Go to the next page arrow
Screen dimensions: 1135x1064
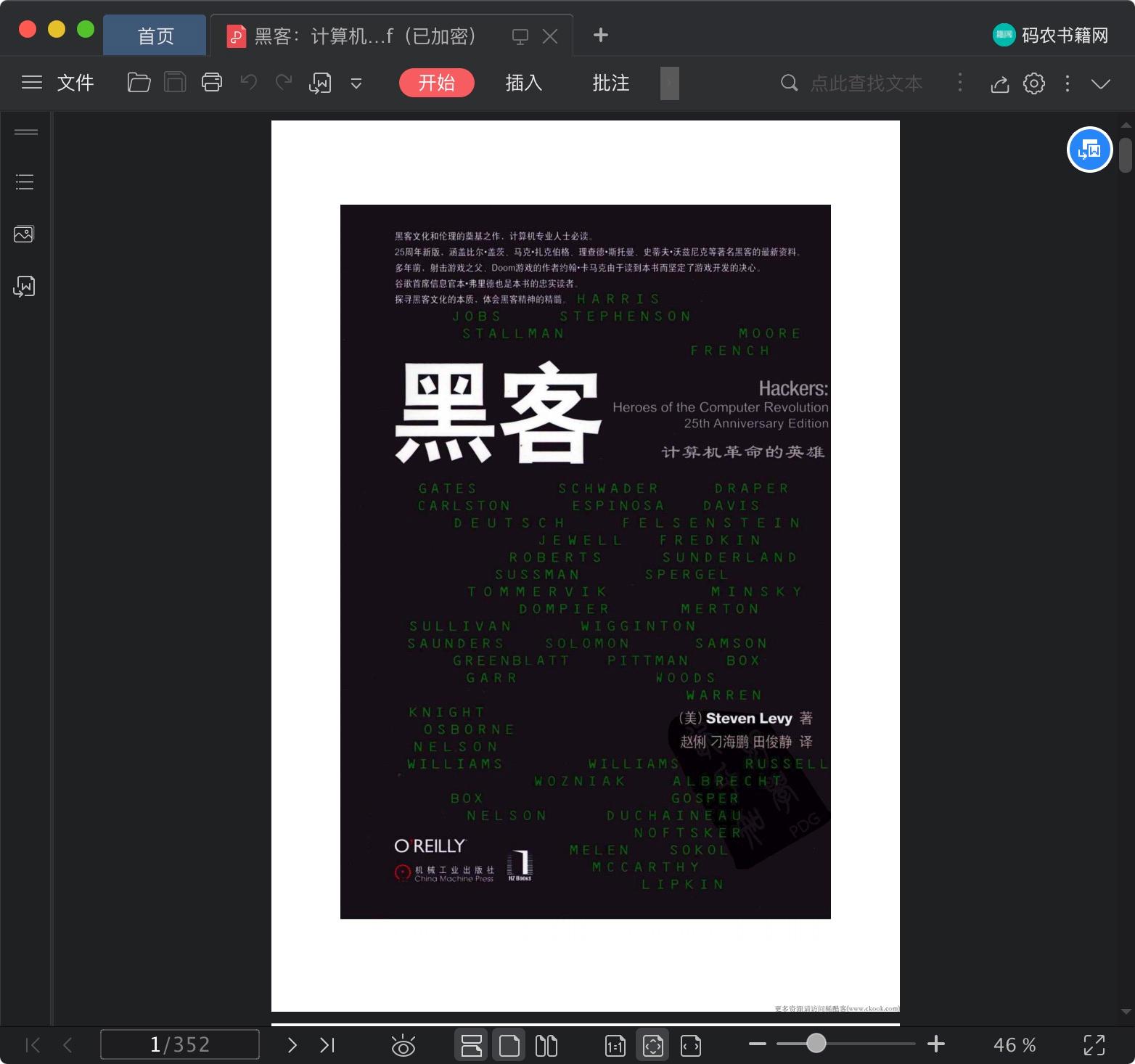[292, 1045]
